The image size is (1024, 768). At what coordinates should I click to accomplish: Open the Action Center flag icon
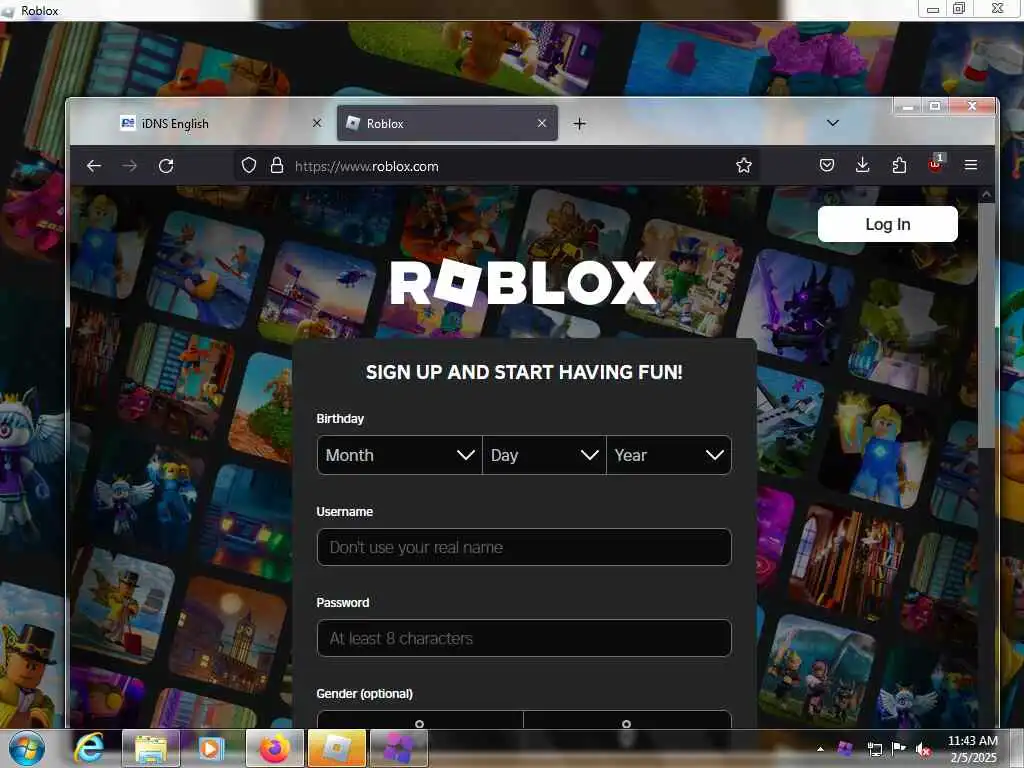[x=899, y=748]
